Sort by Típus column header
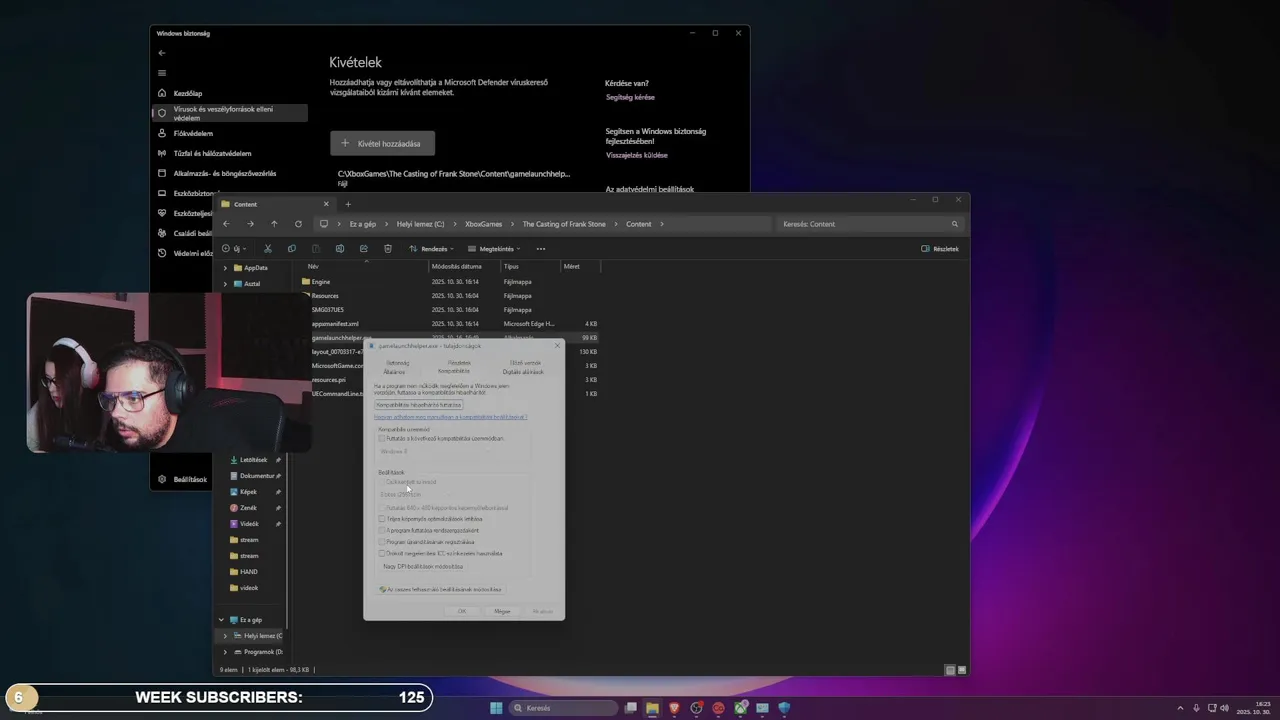Screen dimensions: 1280x720 530,267
